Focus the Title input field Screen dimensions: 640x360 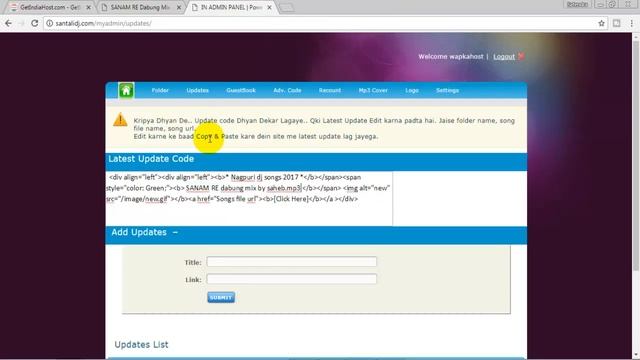tap(291, 262)
